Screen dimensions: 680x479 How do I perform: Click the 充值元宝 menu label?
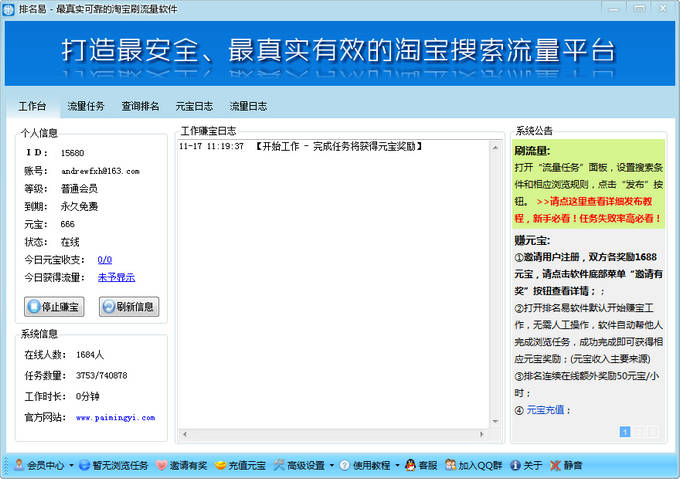click(x=247, y=466)
